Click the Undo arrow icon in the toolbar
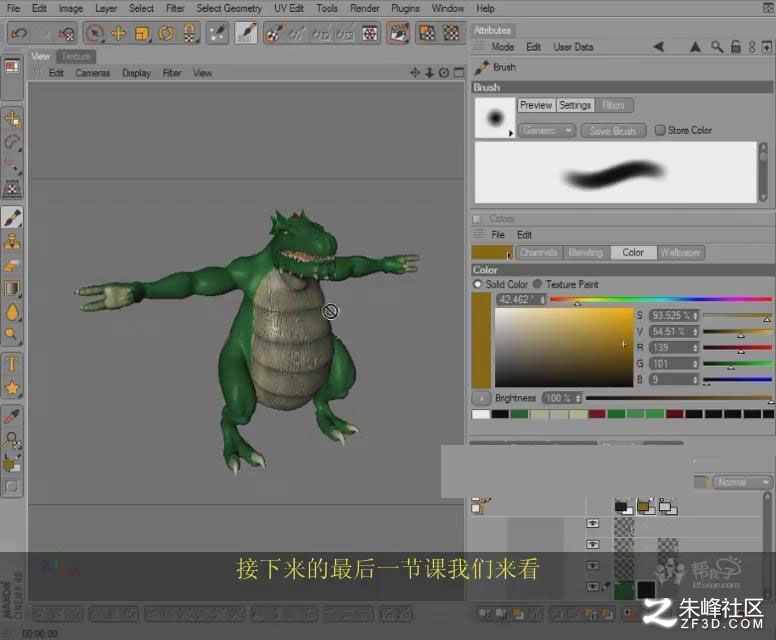 point(19,33)
